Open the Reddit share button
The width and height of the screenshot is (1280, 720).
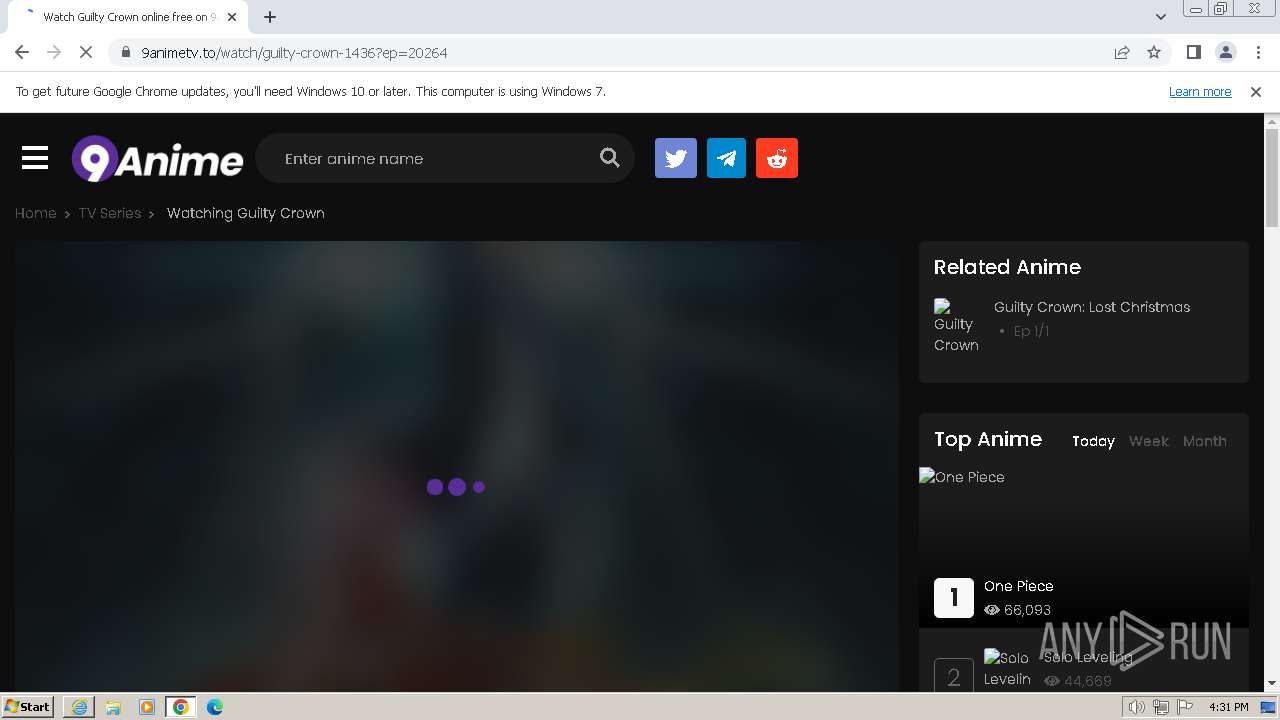coord(777,158)
